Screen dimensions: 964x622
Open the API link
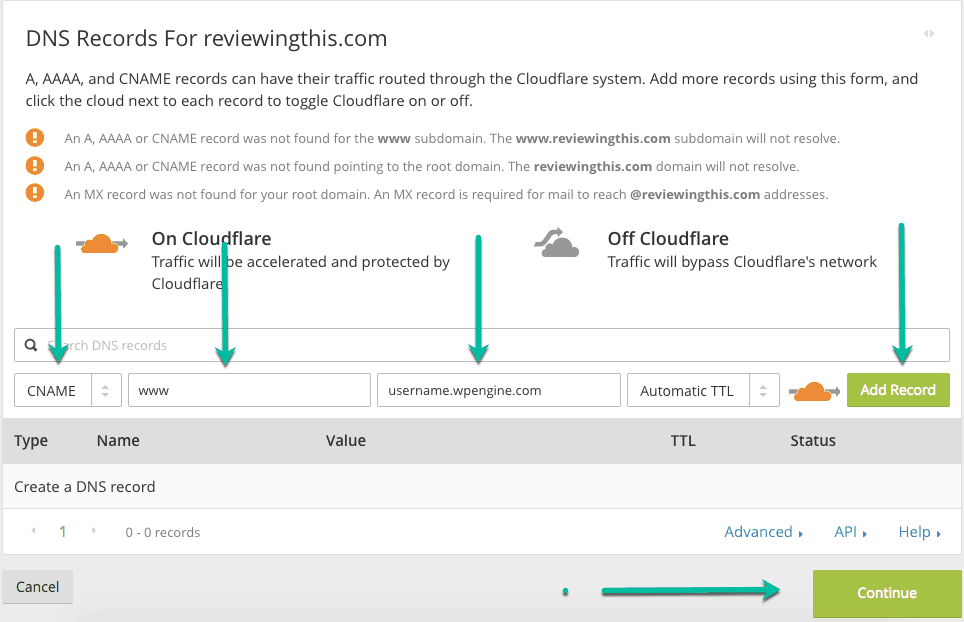(x=850, y=532)
